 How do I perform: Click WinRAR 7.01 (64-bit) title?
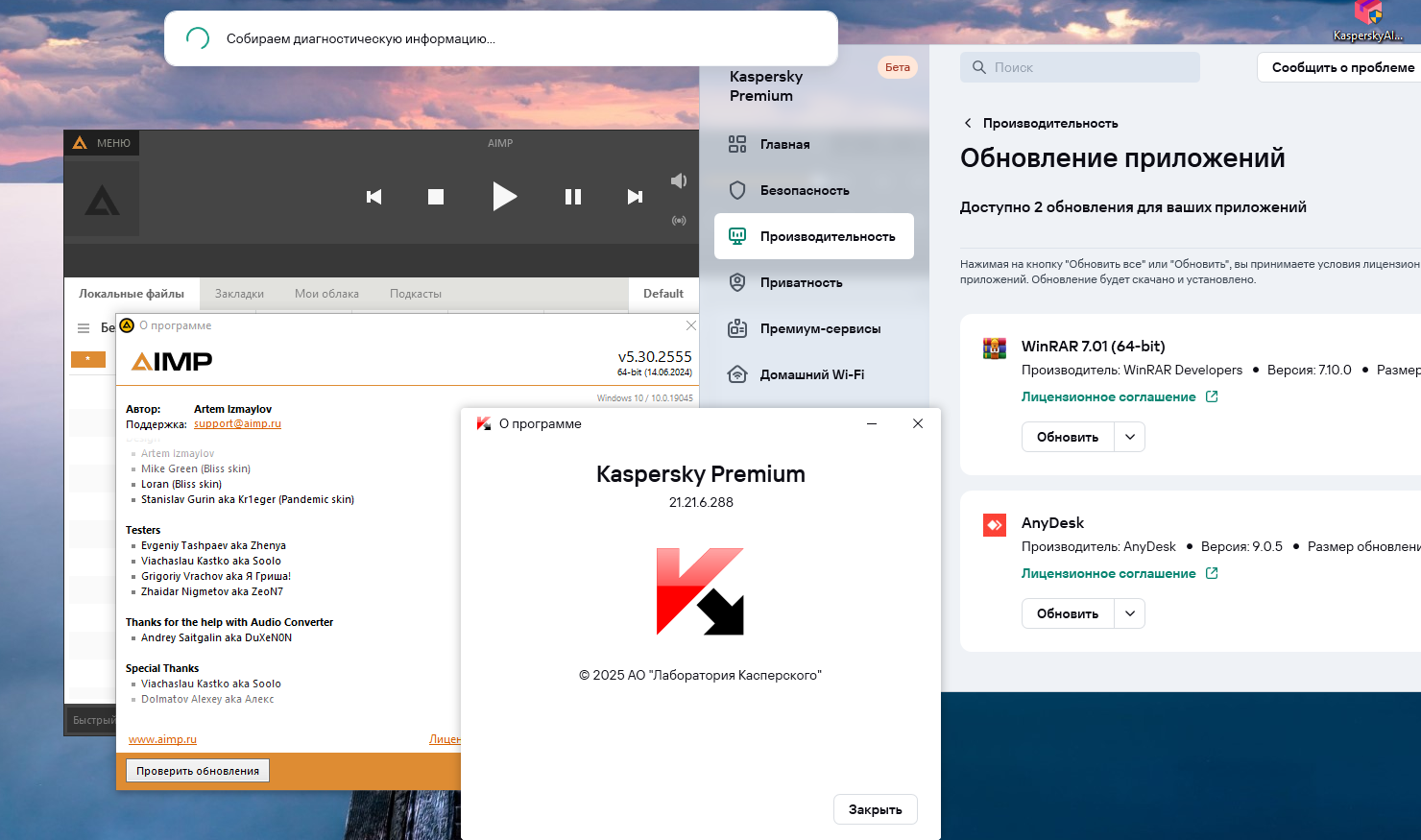click(x=1094, y=347)
